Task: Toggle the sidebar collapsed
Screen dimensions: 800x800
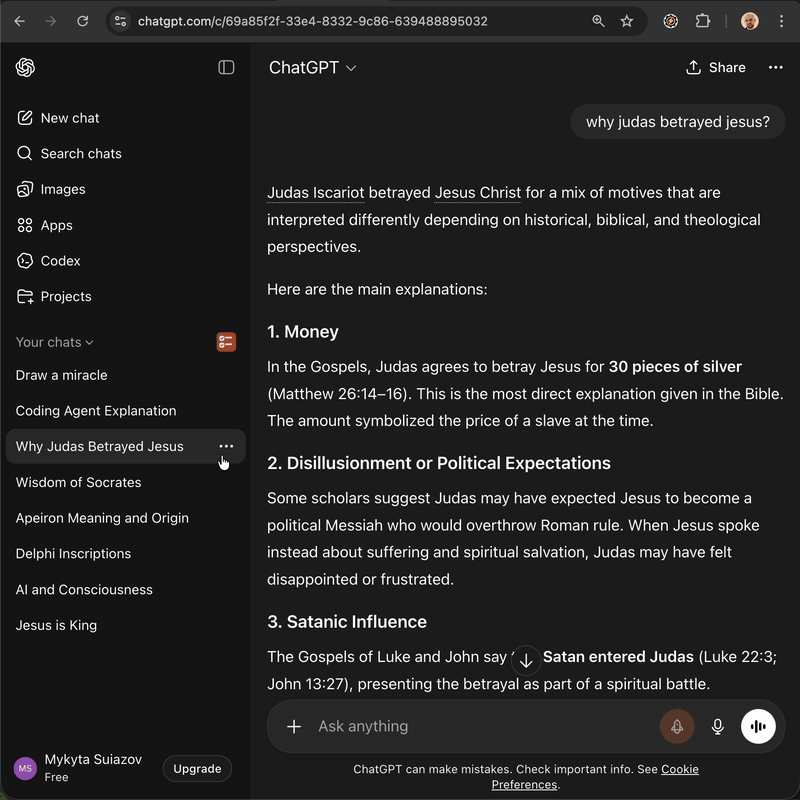Action: point(227,67)
